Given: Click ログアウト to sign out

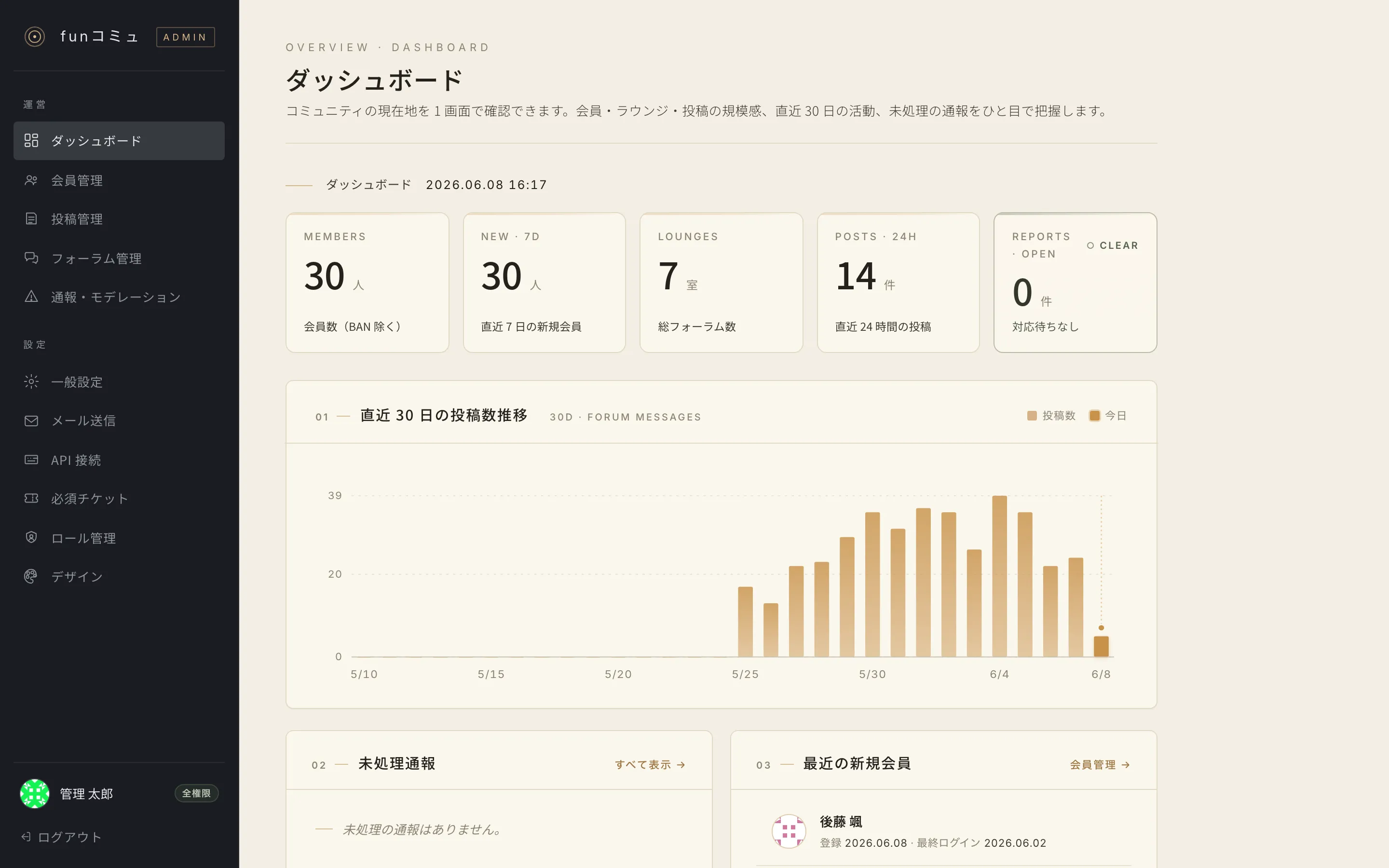Looking at the screenshot, I should (61, 837).
